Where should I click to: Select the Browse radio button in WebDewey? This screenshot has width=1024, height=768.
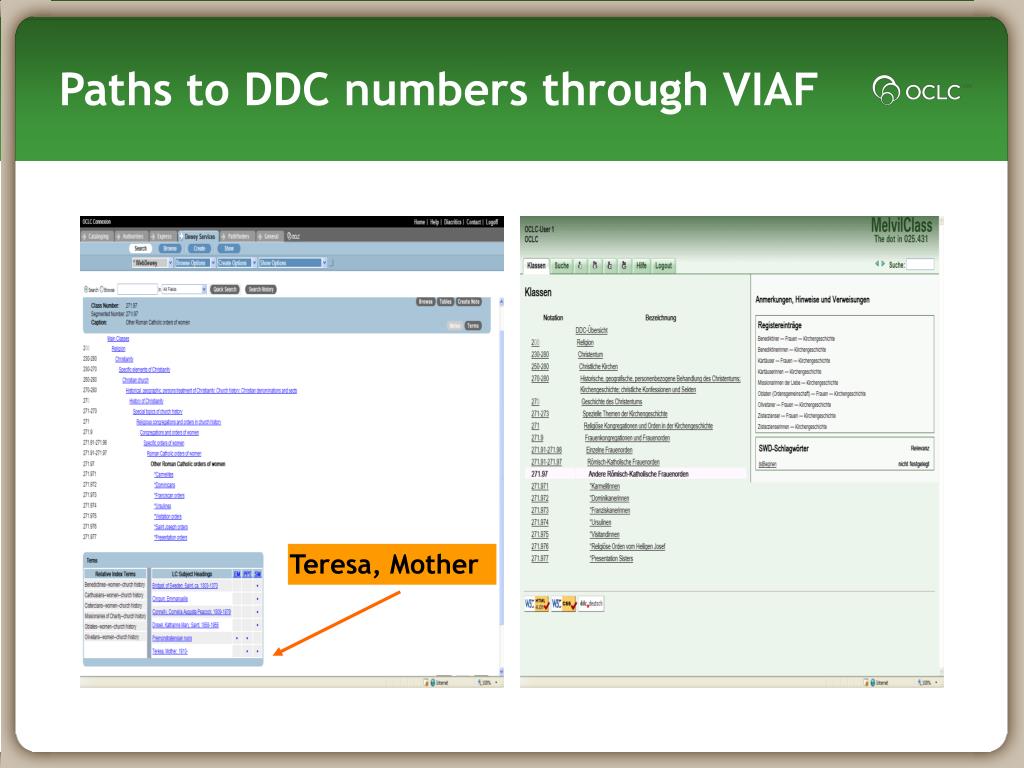[x=102, y=289]
